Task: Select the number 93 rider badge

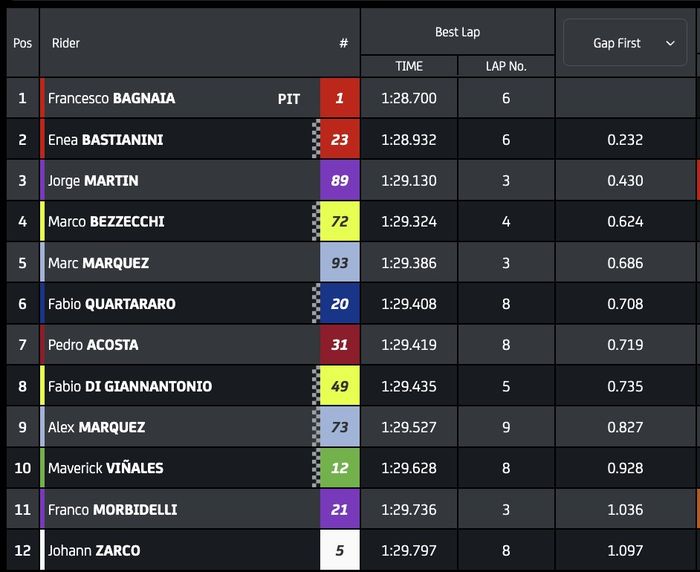Action: pos(340,263)
